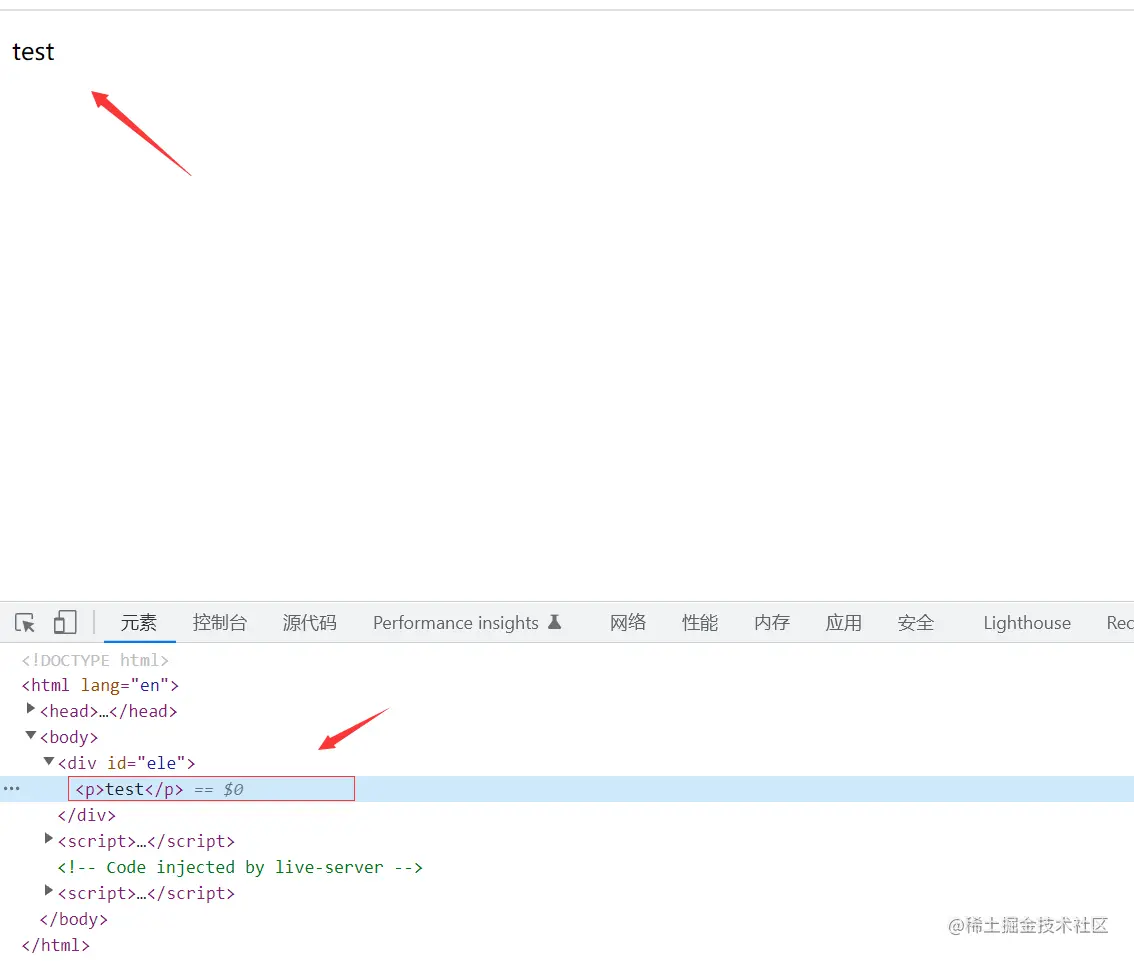This screenshot has height=961, width=1134.
Task: Select the closing </body> tag
Action: pos(74,919)
